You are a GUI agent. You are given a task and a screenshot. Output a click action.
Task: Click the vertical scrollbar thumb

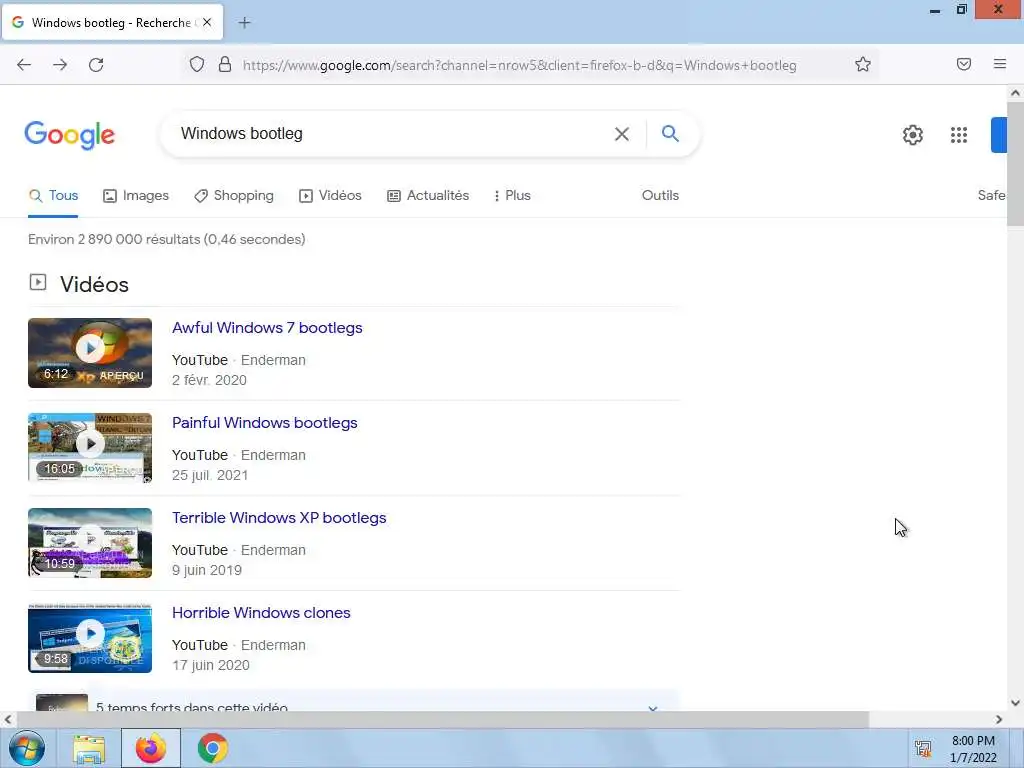point(1015,163)
